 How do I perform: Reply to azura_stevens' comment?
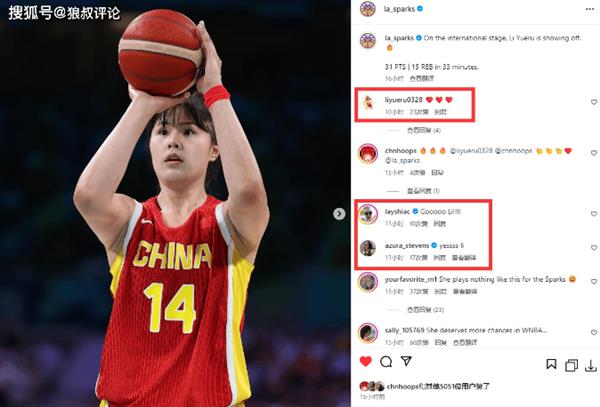[x=439, y=258]
